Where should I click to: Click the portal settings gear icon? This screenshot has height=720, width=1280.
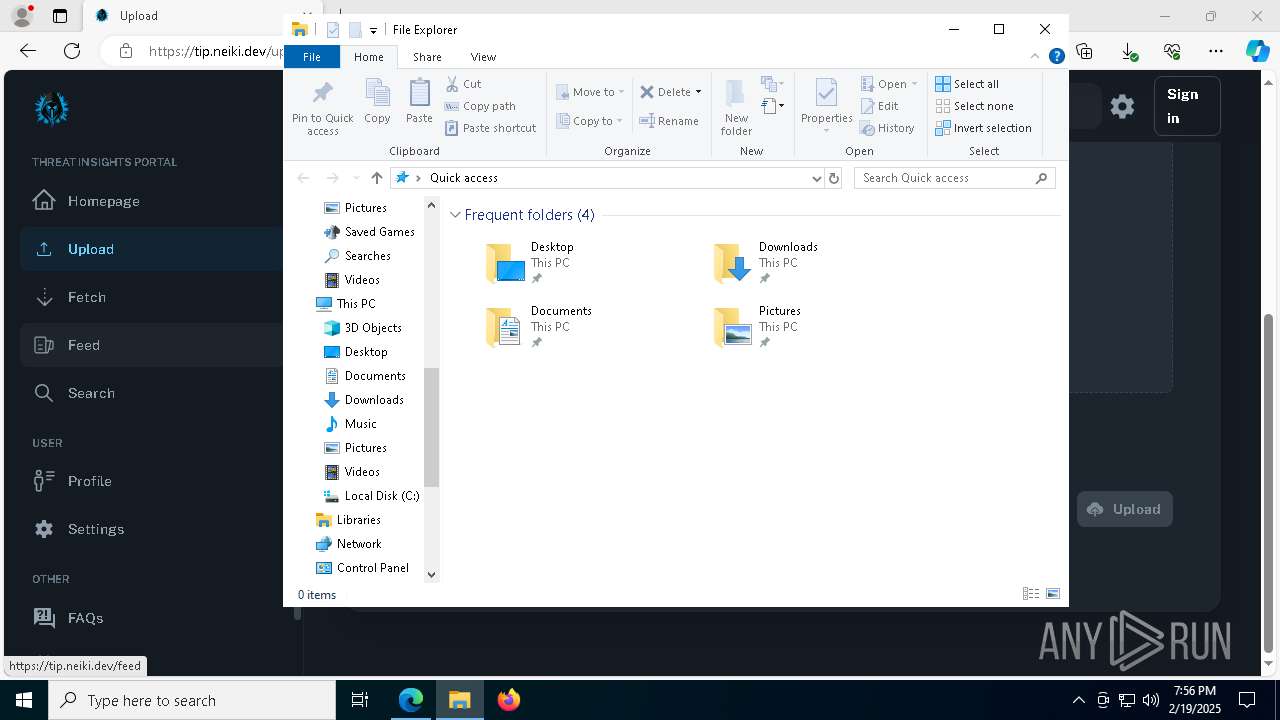click(x=1122, y=106)
